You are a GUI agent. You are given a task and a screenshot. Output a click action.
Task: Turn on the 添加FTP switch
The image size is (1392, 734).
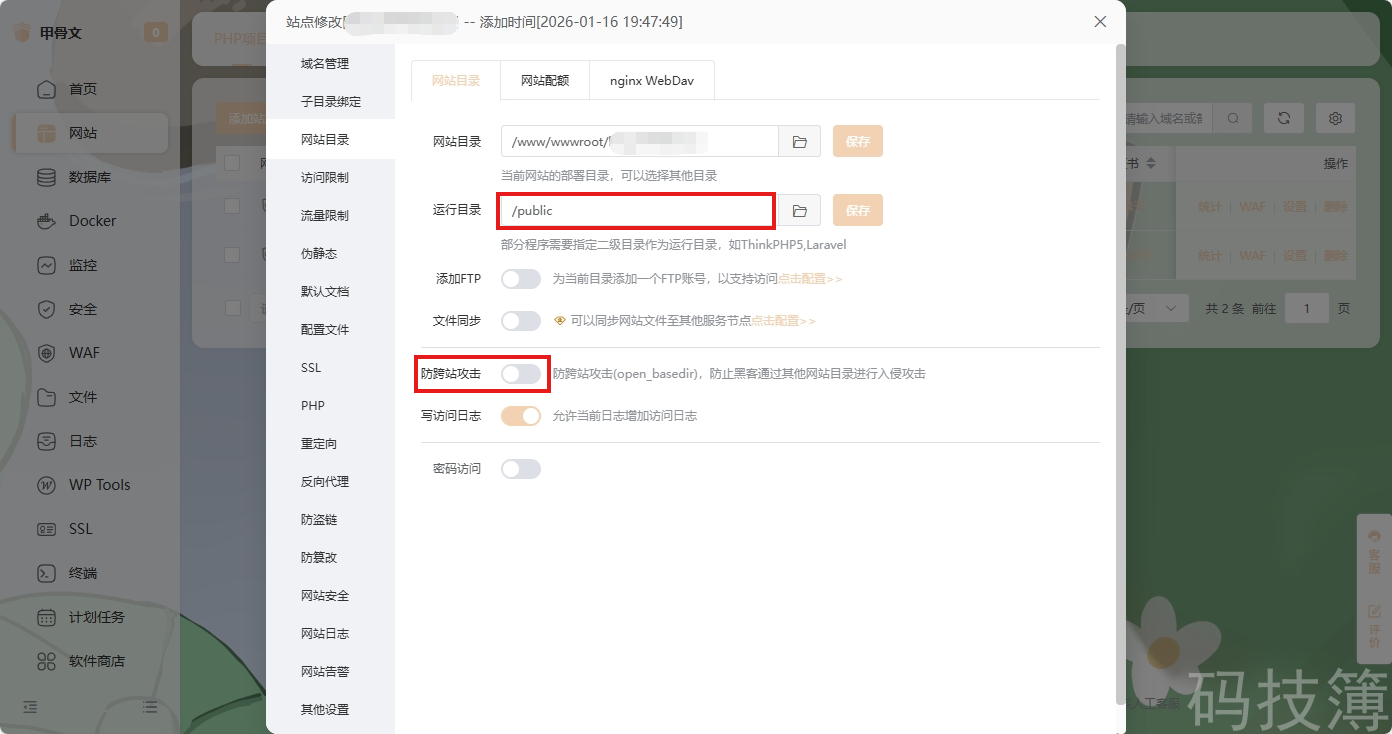(520, 279)
